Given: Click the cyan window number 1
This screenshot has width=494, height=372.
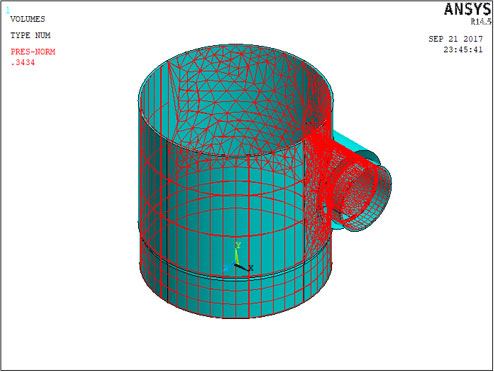Looking at the screenshot, I should pyautogui.click(x=8, y=10).
